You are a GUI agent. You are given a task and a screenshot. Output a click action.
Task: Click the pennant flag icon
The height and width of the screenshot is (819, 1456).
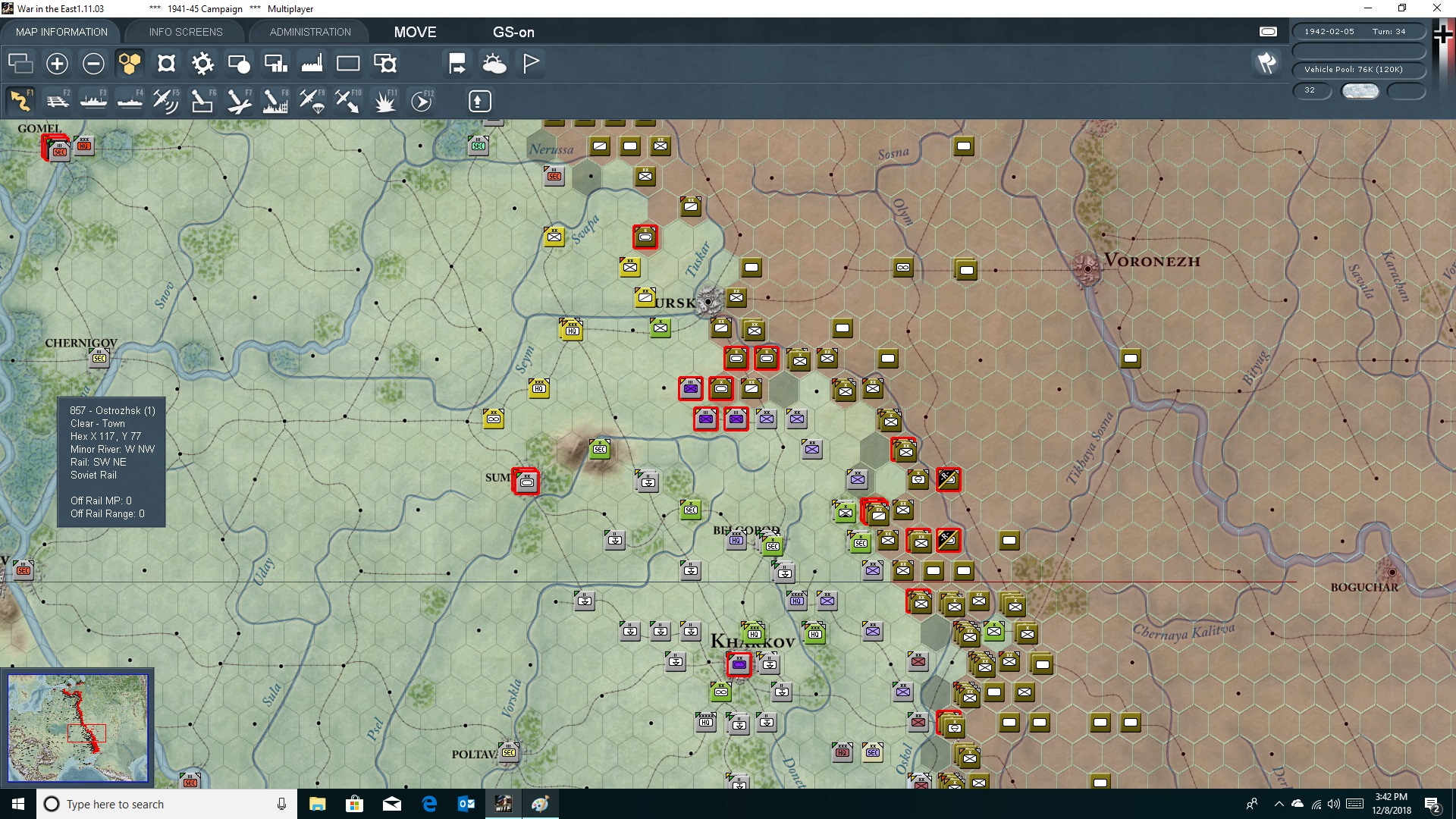coord(531,64)
